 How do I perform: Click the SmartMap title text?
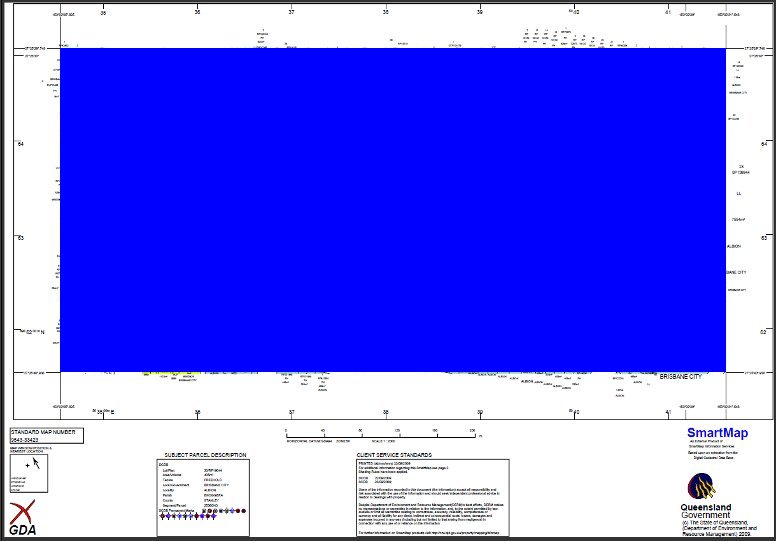pos(717,433)
